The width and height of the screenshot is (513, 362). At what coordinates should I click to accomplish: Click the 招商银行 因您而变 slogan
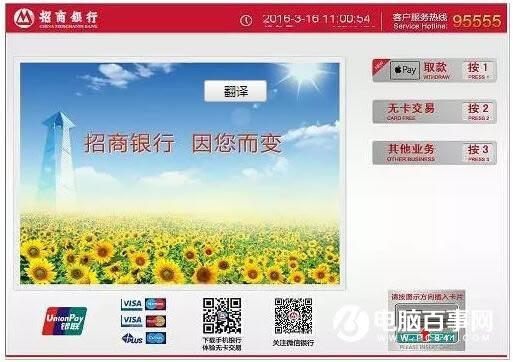coord(183,143)
